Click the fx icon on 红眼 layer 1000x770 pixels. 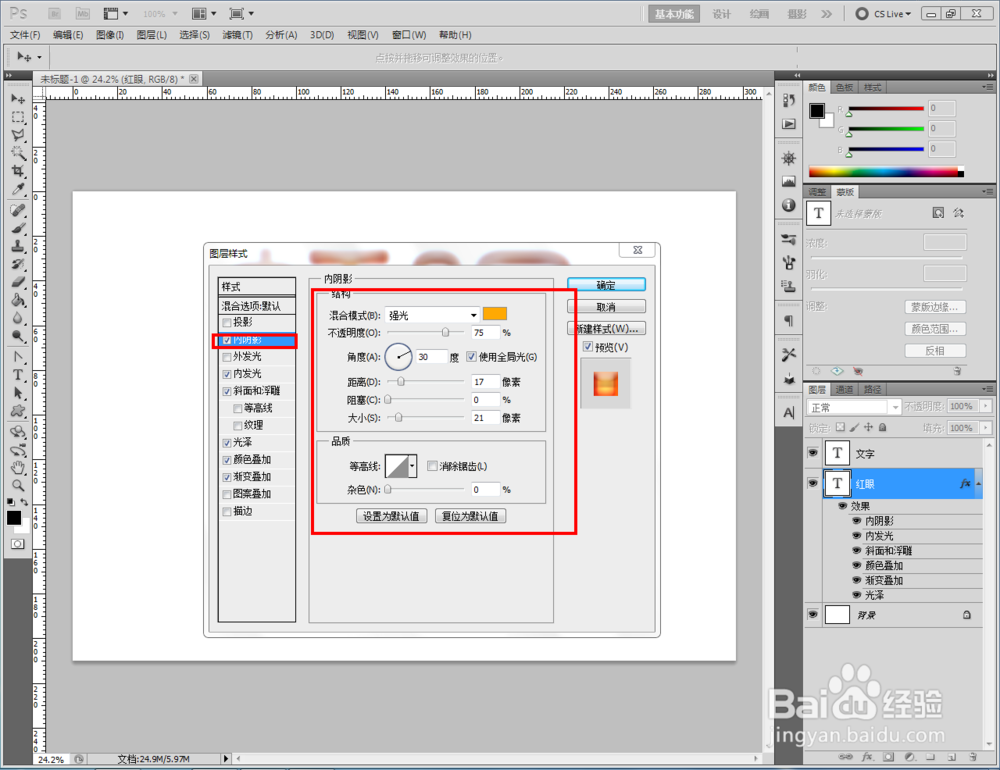tap(965, 484)
